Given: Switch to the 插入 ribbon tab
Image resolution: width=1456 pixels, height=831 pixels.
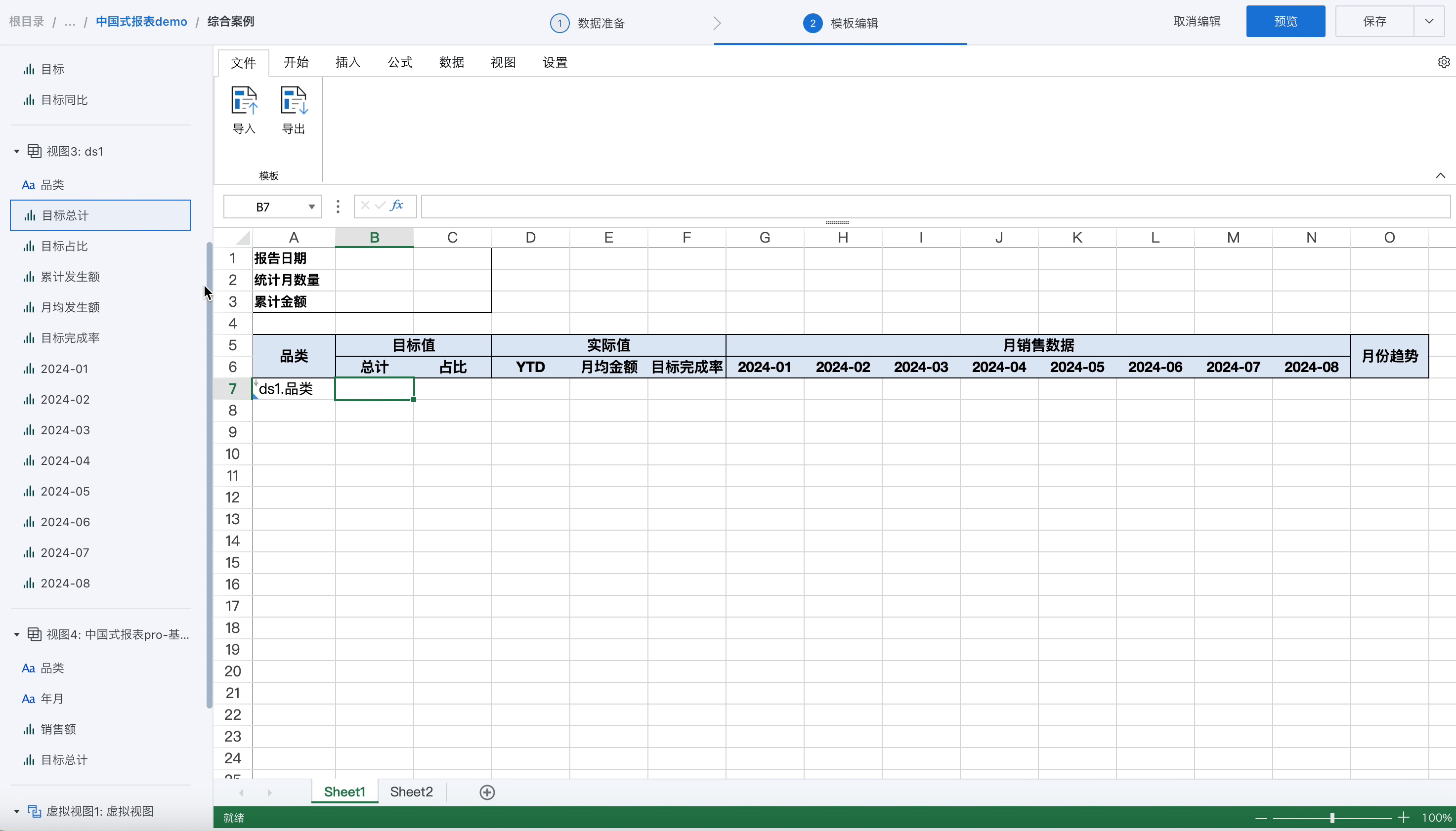Looking at the screenshot, I should 347,62.
